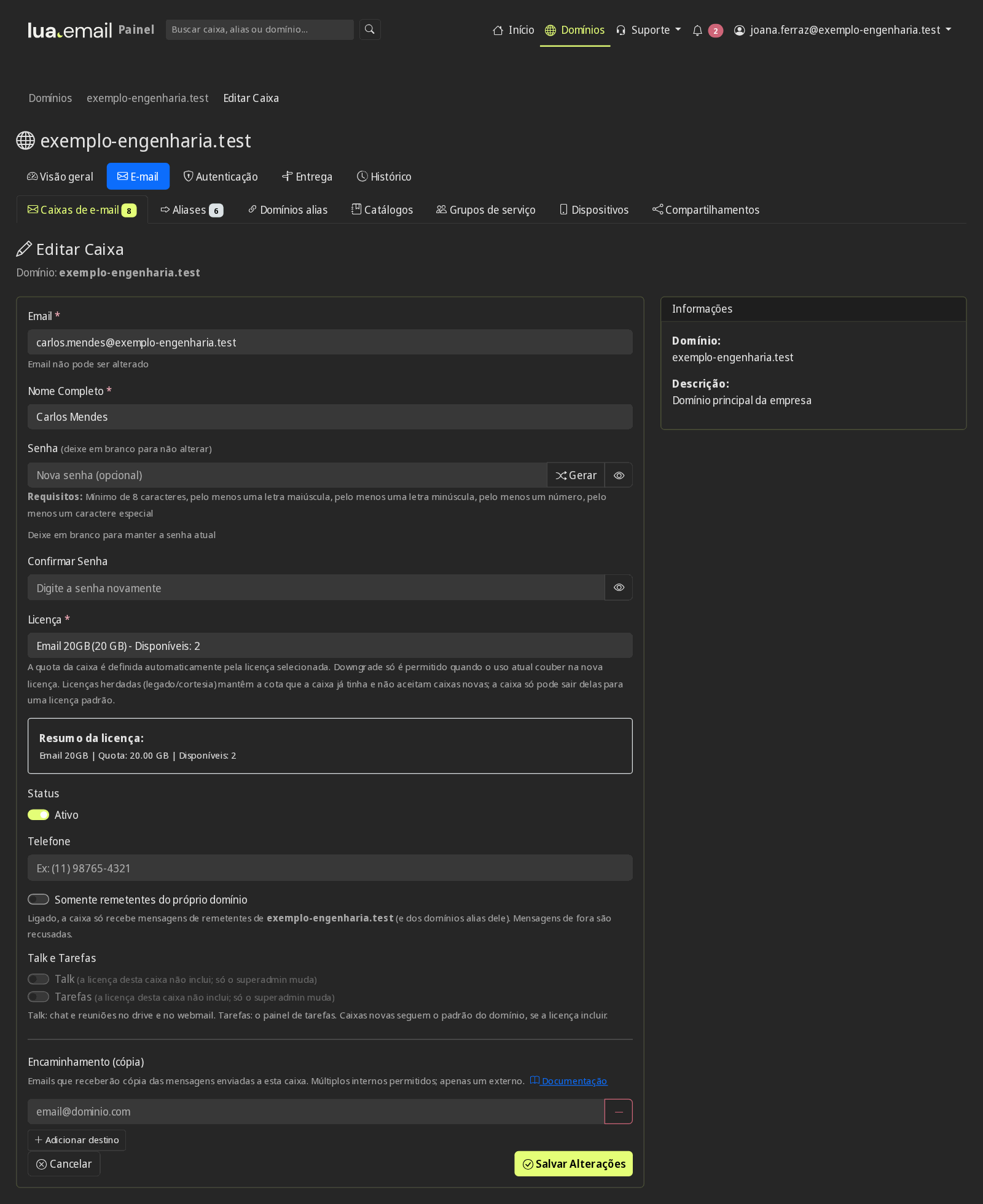Focus the Telefone input field

click(330, 868)
